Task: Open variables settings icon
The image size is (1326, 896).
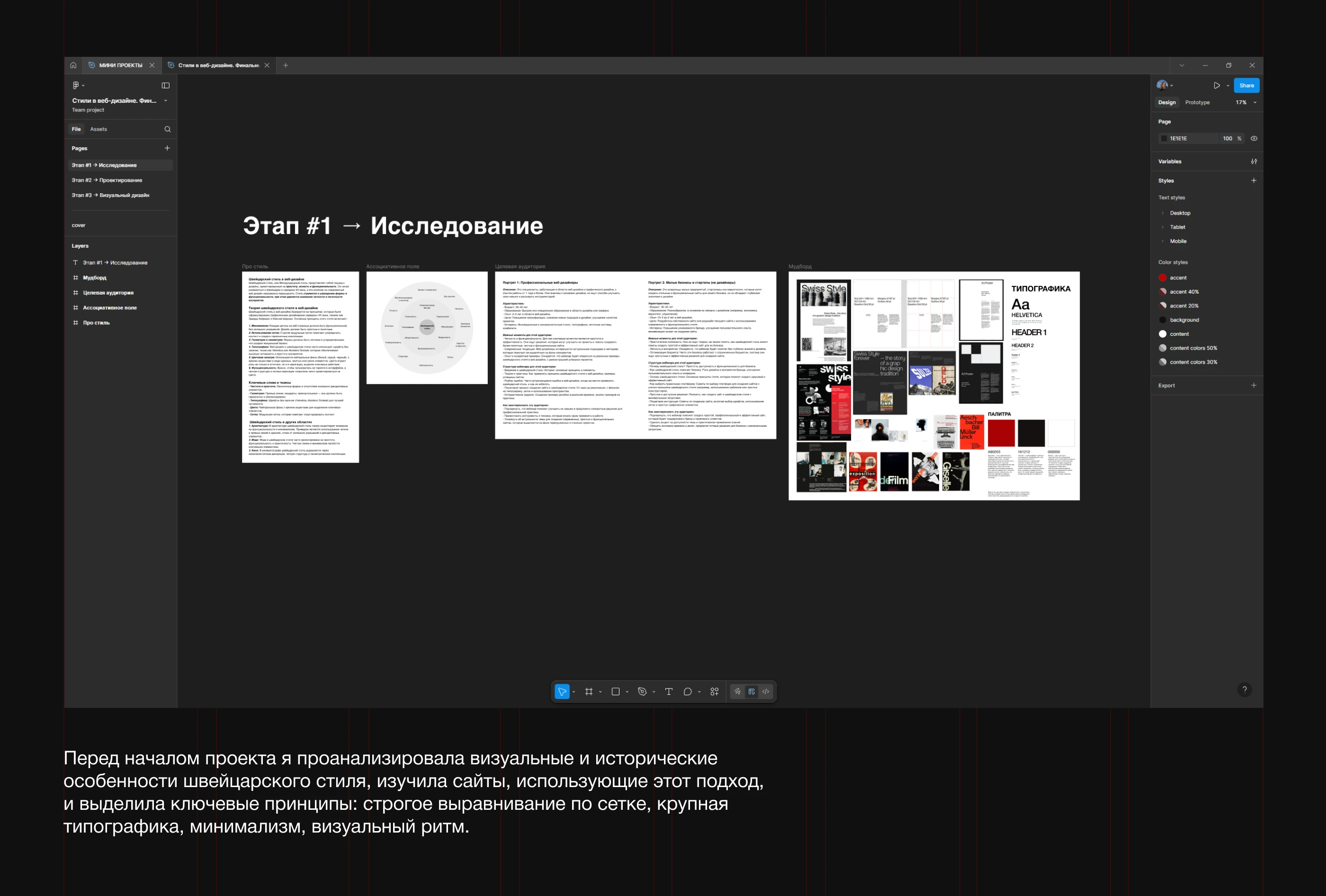Action: coord(1254,161)
